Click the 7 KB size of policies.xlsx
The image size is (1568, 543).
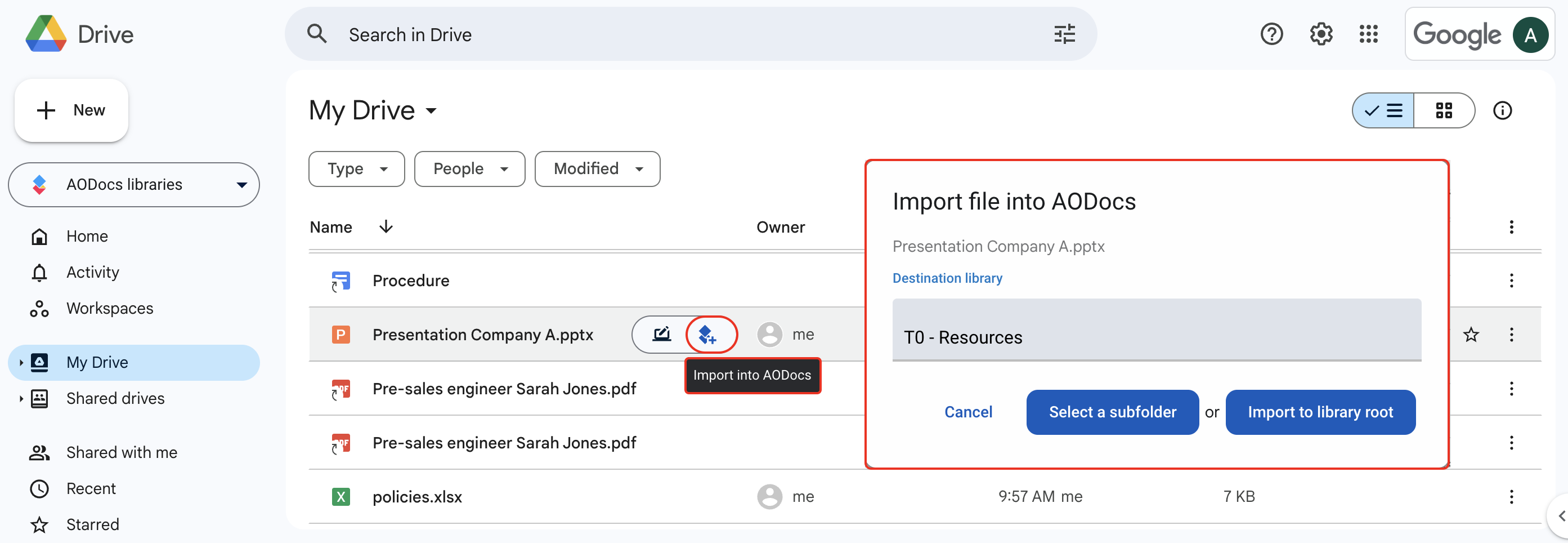point(1239,497)
